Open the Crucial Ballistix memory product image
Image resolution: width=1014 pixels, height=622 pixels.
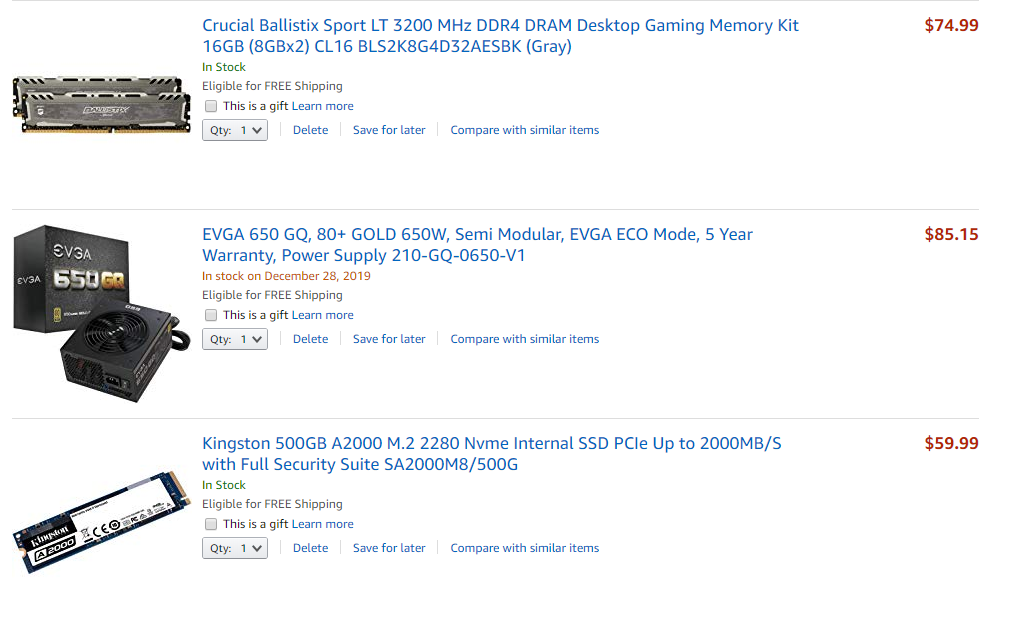101,104
